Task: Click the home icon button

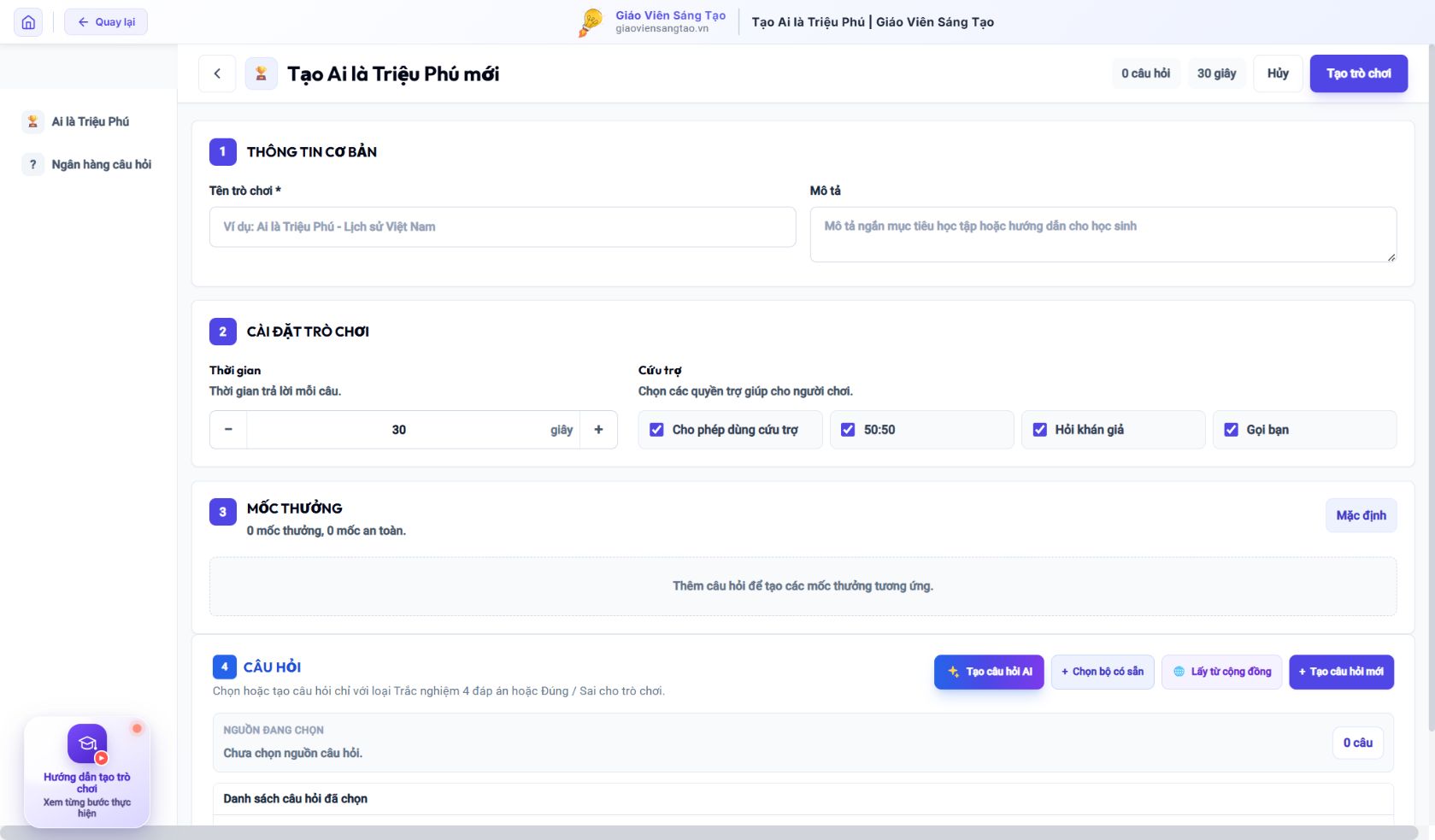Action: 28,22
